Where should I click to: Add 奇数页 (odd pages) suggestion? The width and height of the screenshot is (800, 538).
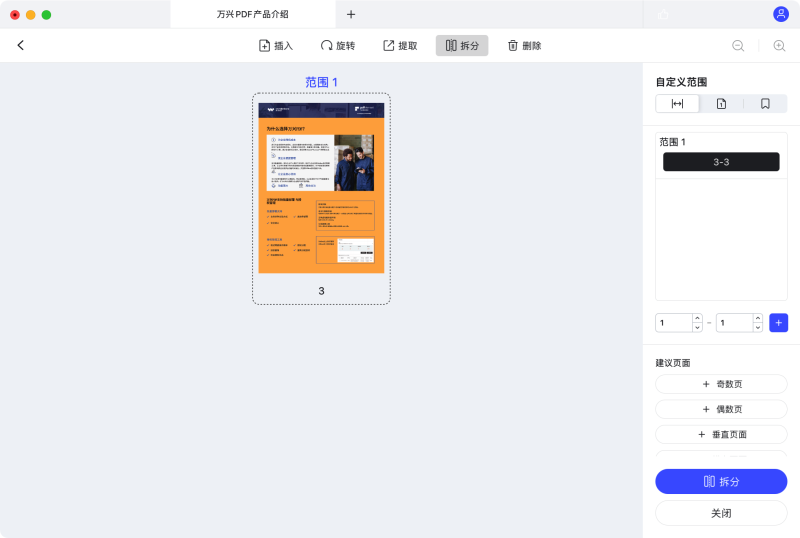pyautogui.click(x=721, y=384)
